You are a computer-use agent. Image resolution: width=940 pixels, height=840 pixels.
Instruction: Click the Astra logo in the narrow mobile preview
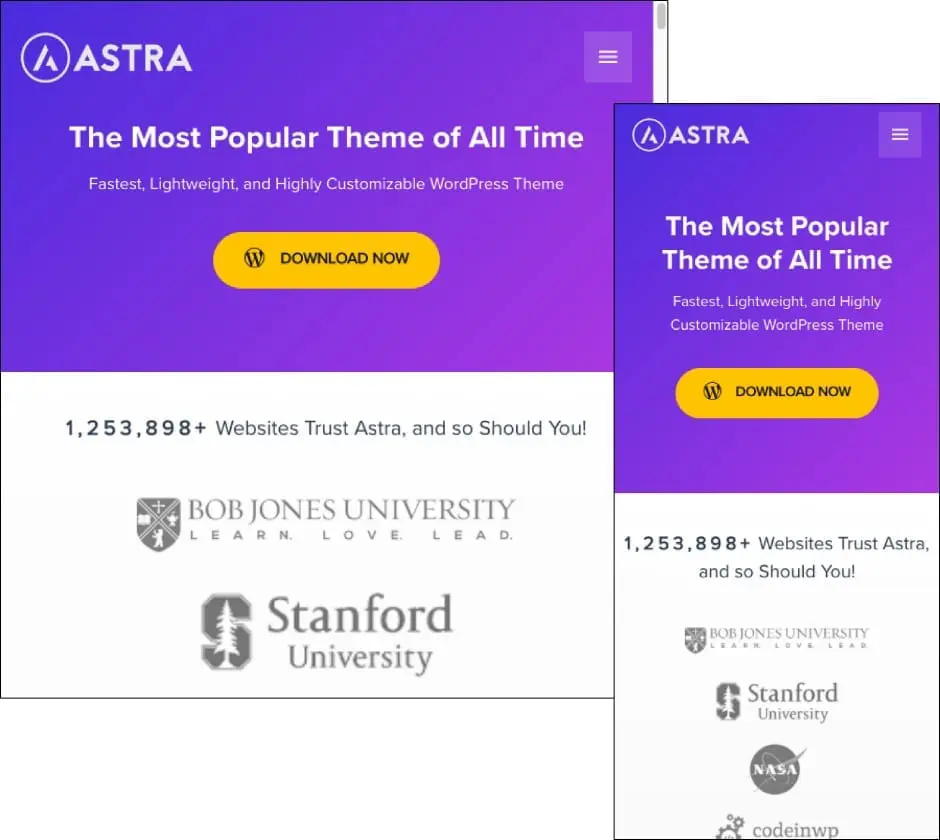[x=690, y=135]
